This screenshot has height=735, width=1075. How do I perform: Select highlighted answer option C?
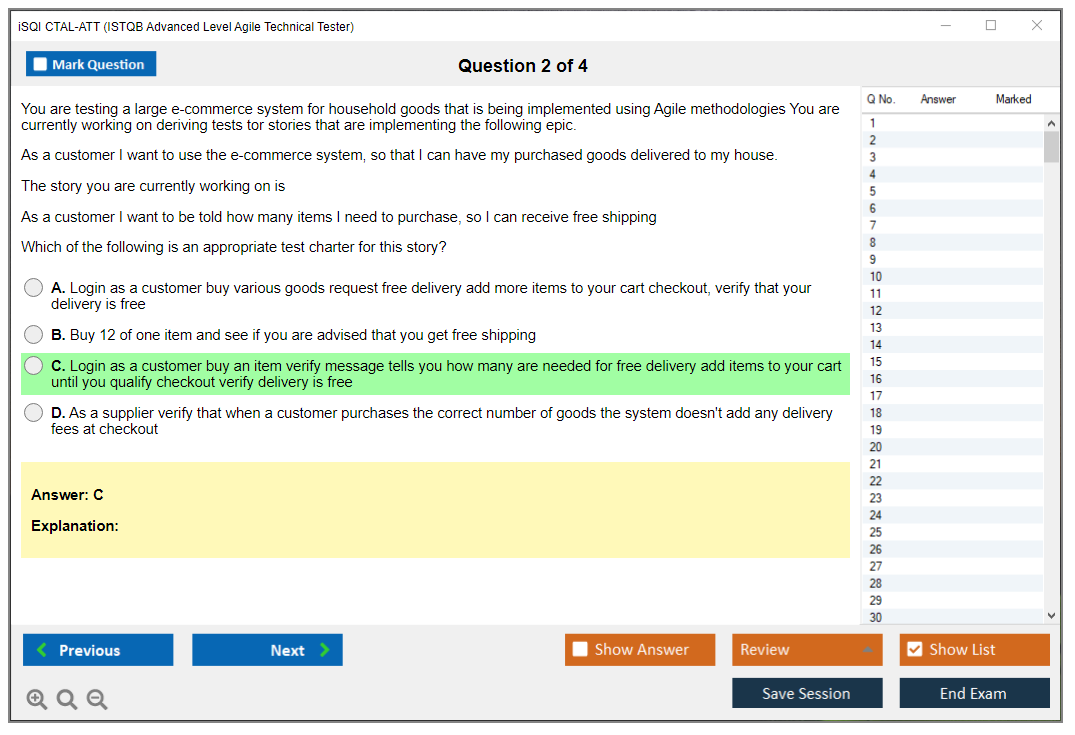(34, 366)
